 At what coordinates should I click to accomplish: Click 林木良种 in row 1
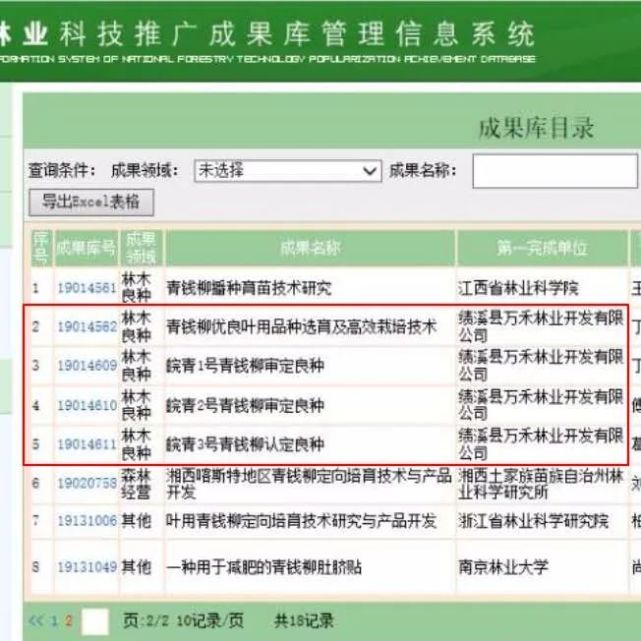pos(137,287)
